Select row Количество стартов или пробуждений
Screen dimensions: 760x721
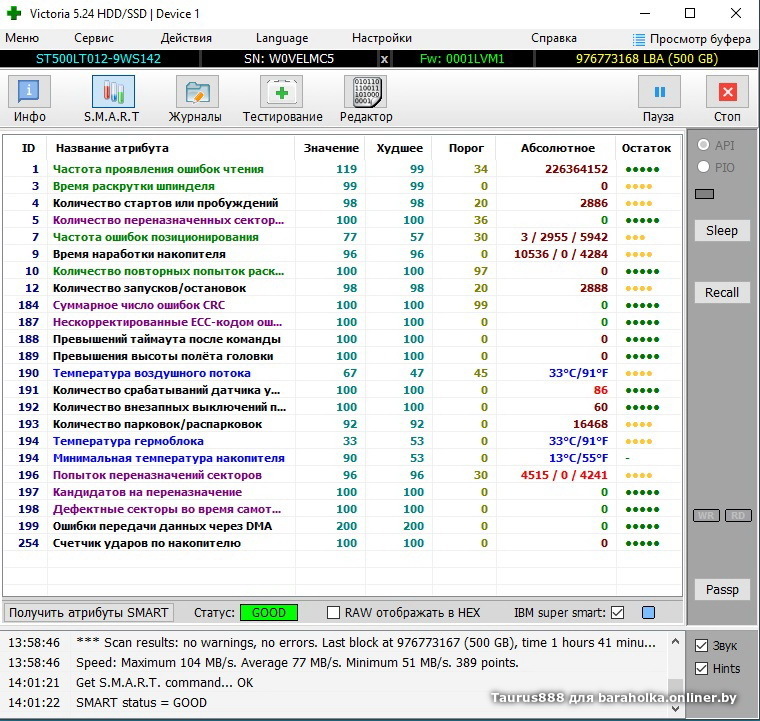342,203
